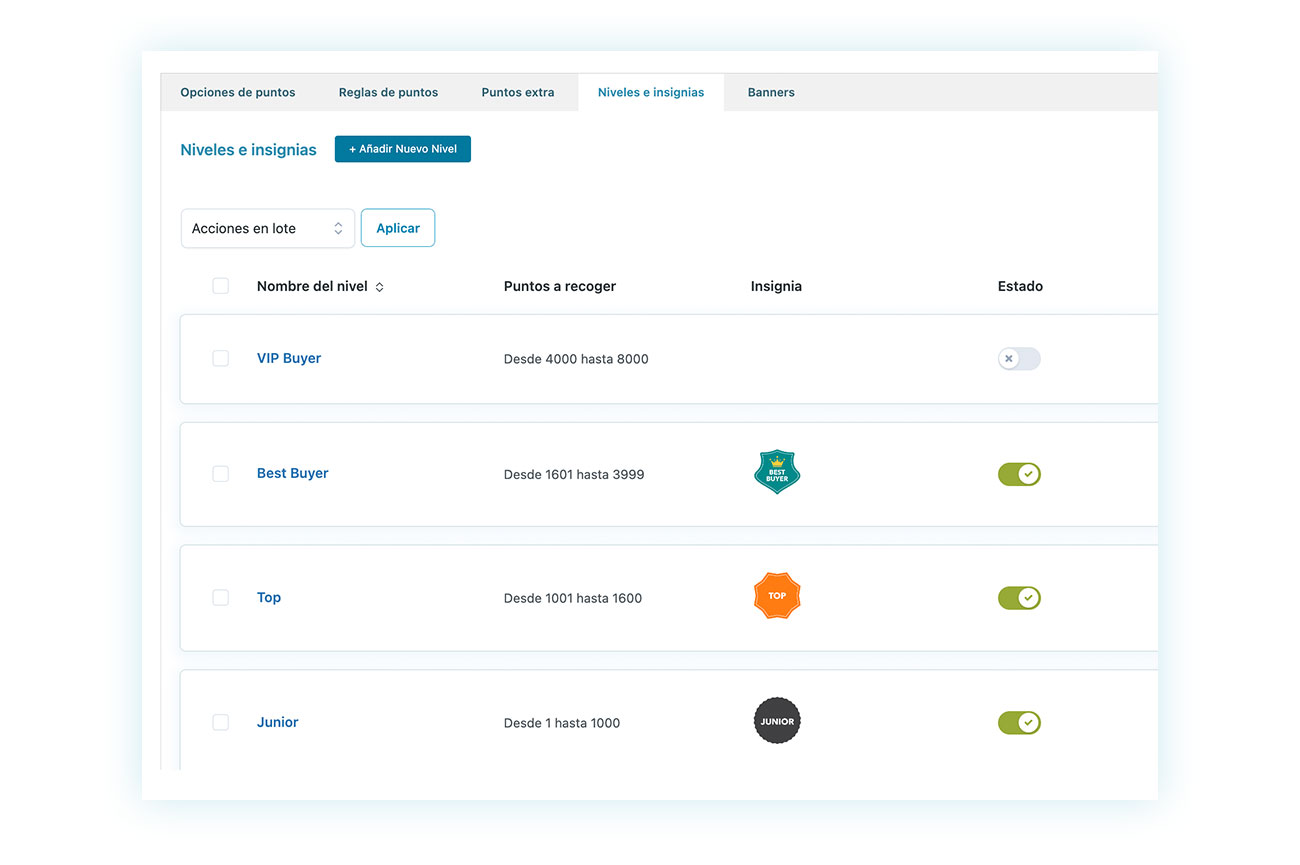The image size is (1300, 865).
Task: Enable the VIP Buyer status toggle
Action: (1019, 359)
